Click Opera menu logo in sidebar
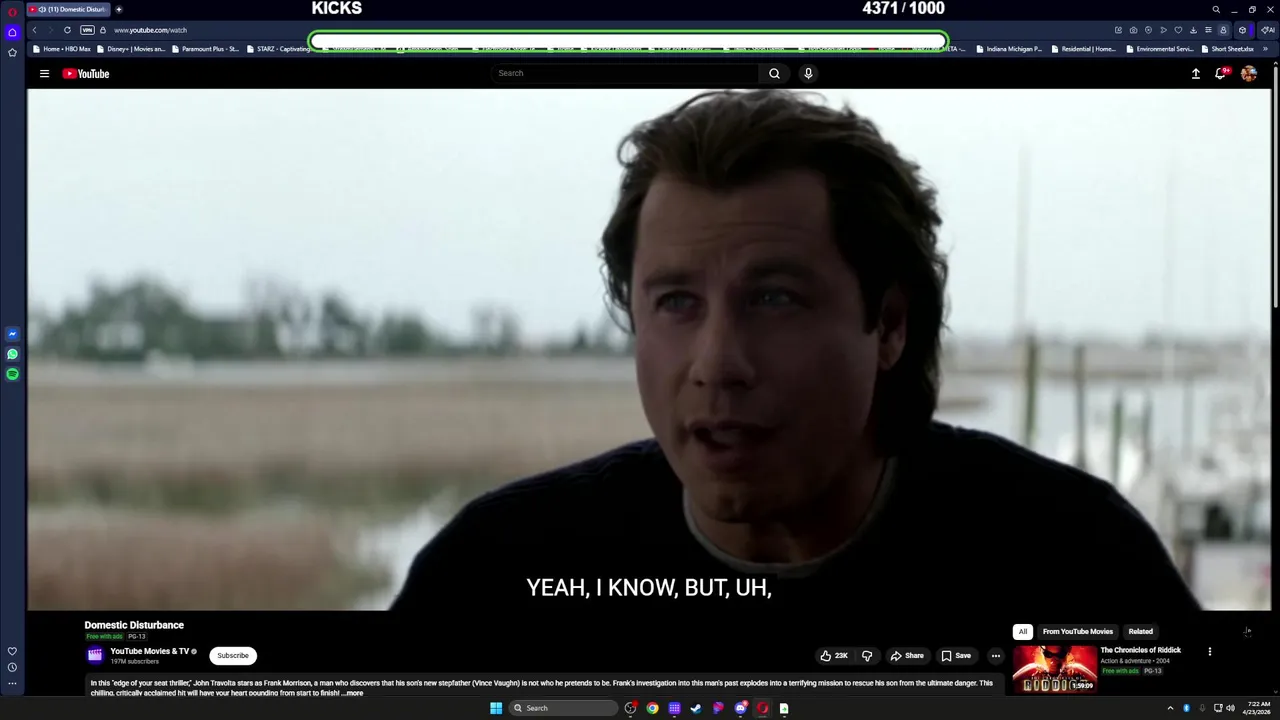Image resolution: width=1280 pixels, height=720 pixels. [12, 12]
